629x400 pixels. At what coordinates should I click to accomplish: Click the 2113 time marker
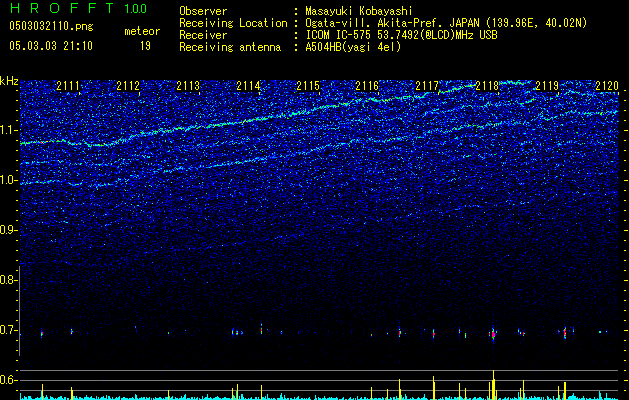tap(188, 86)
